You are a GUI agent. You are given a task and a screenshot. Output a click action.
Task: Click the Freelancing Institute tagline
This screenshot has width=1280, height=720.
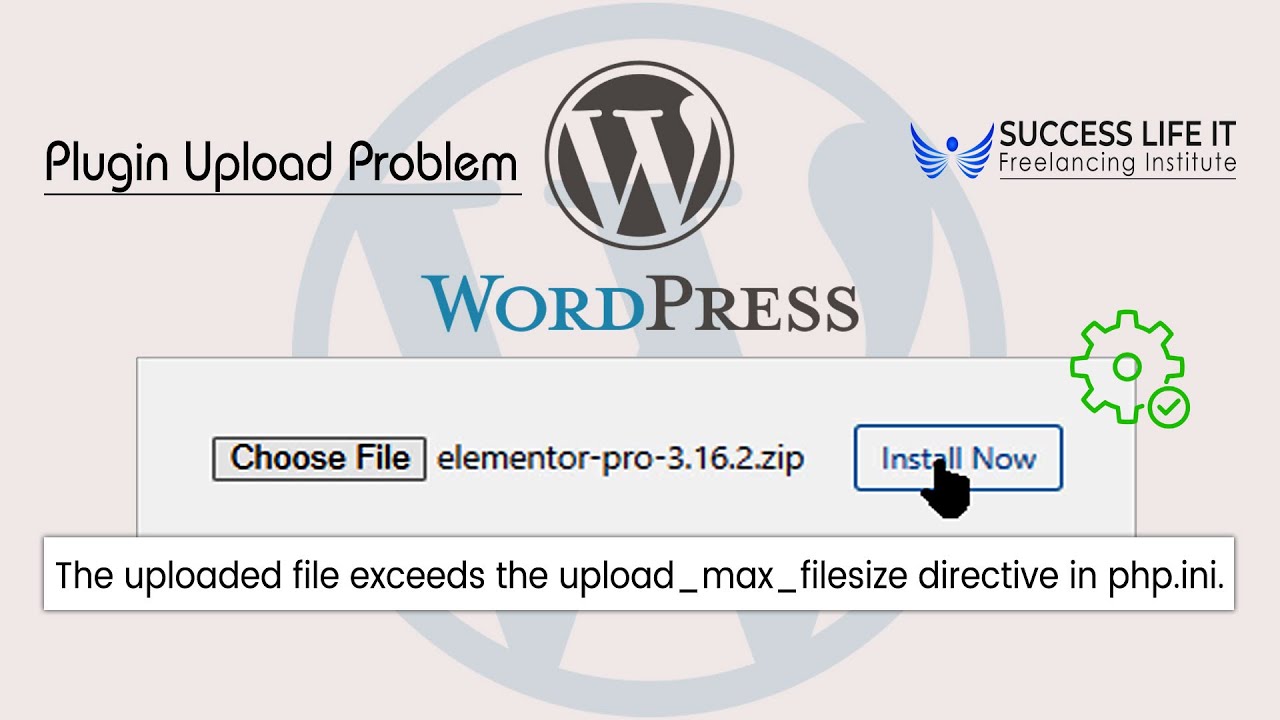pyautogui.click(x=1117, y=164)
